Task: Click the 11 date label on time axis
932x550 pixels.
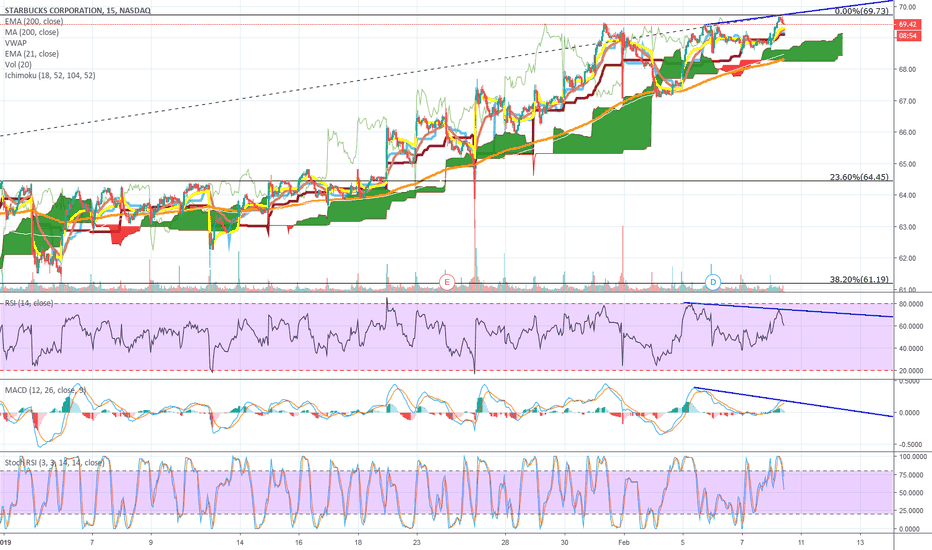Action: click(x=801, y=543)
